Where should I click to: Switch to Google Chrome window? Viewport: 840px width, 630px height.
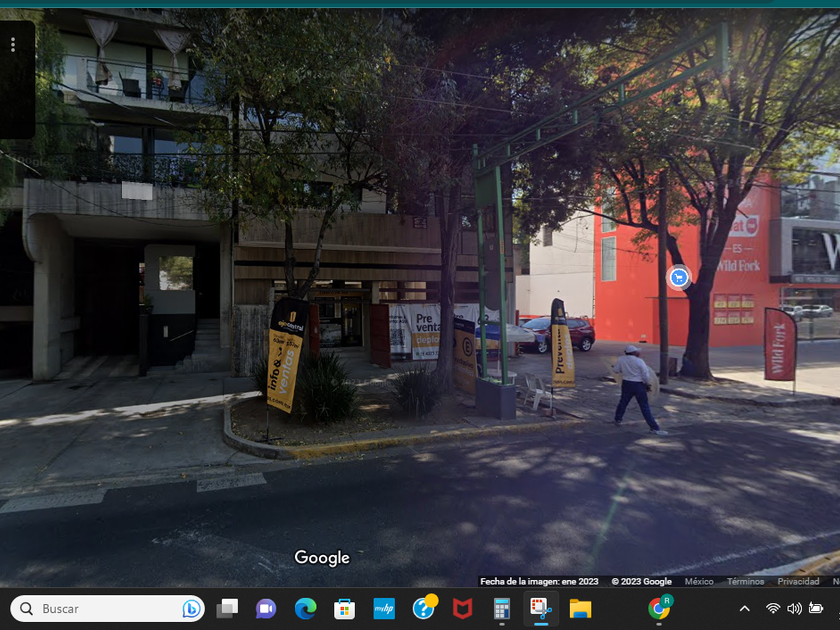click(x=659, y=608)
